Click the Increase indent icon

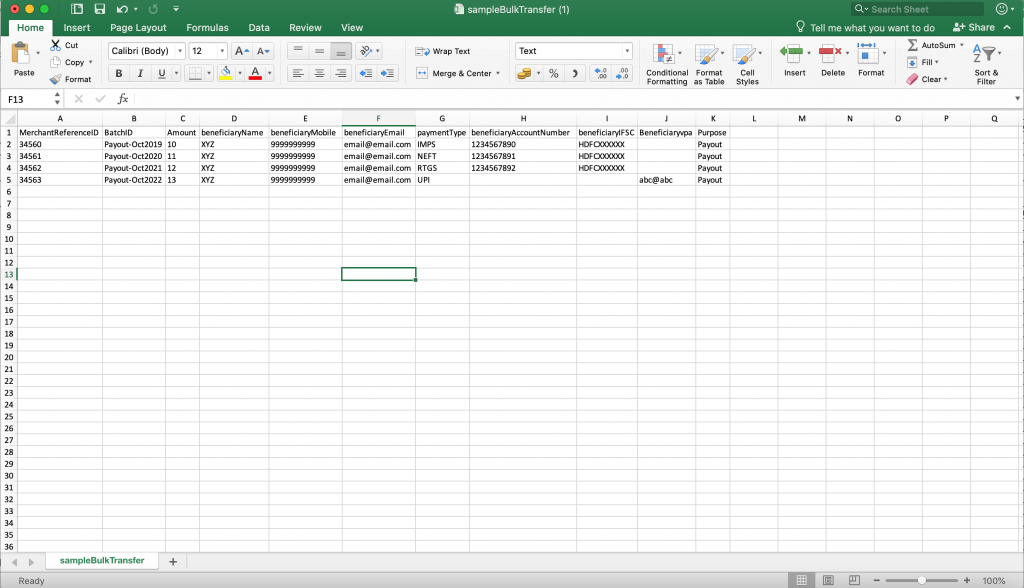click(x=387, y=73)
